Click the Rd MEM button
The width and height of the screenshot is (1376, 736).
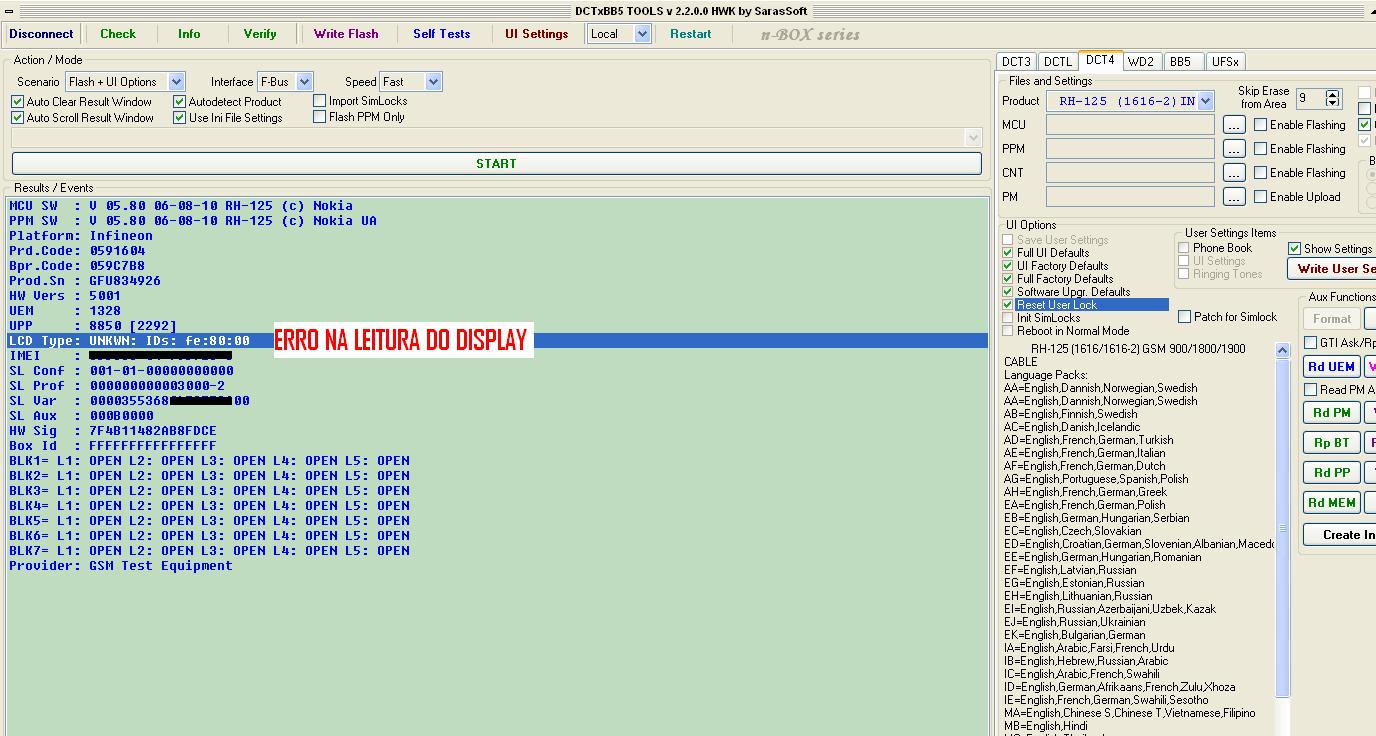[x=1332, y=502]
